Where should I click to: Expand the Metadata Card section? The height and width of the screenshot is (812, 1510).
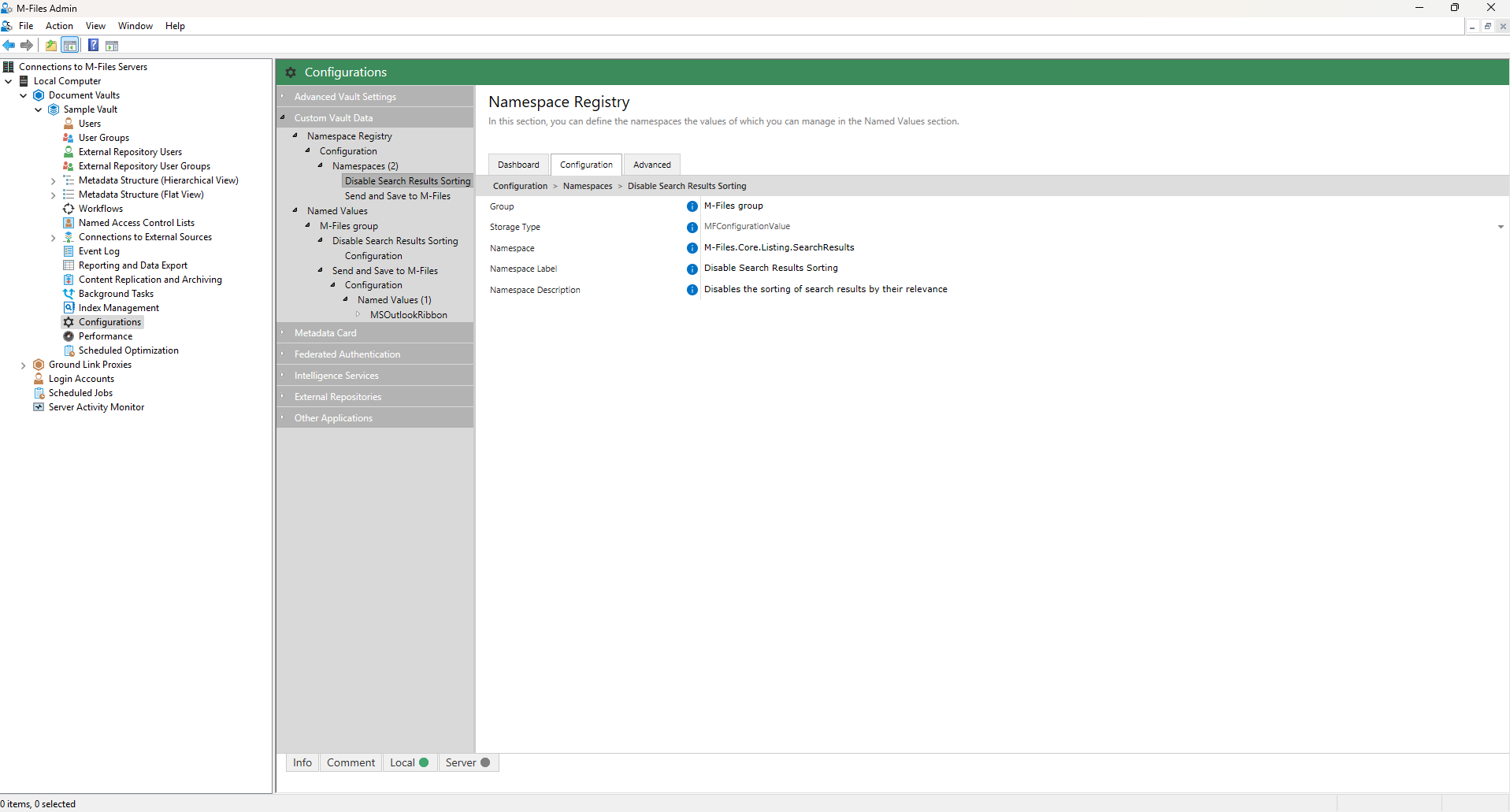tap(325, 333)
